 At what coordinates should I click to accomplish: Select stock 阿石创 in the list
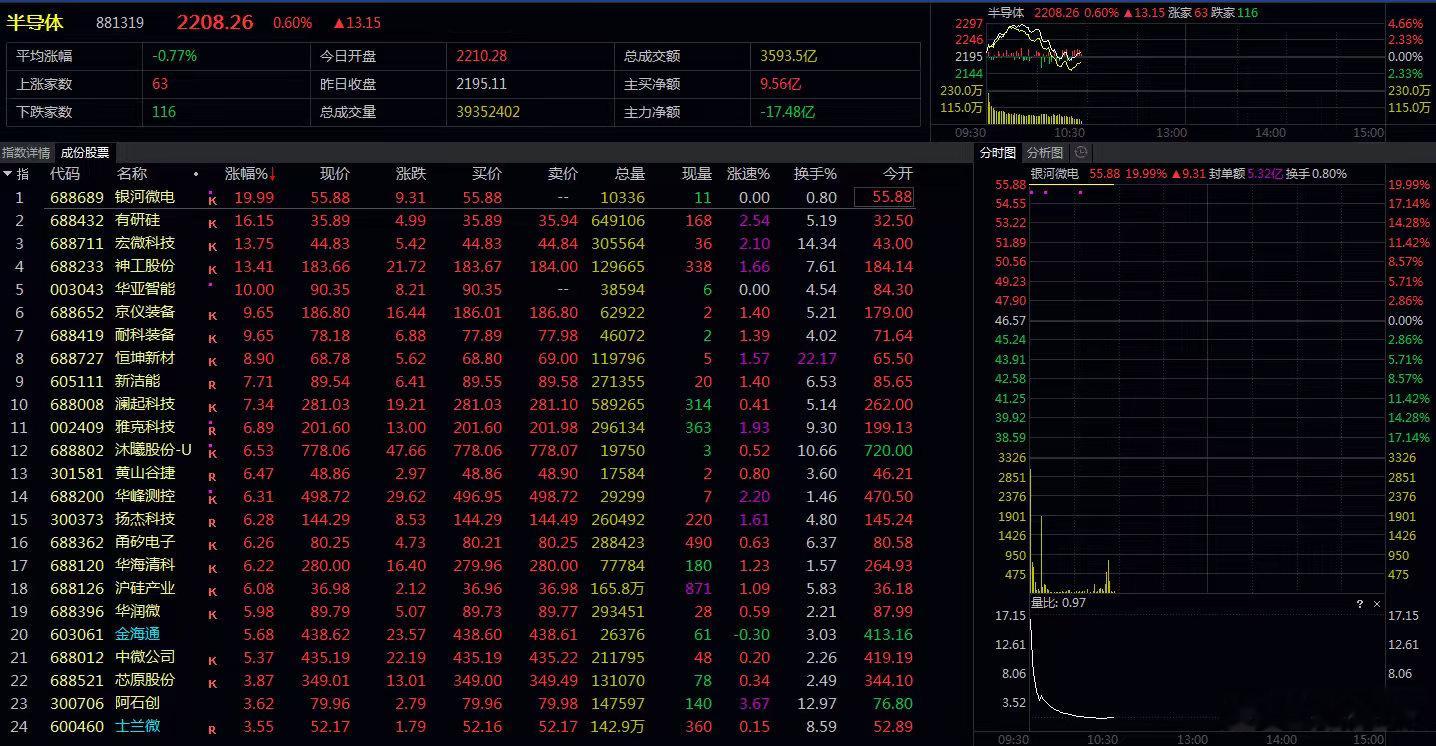(137, 703)
